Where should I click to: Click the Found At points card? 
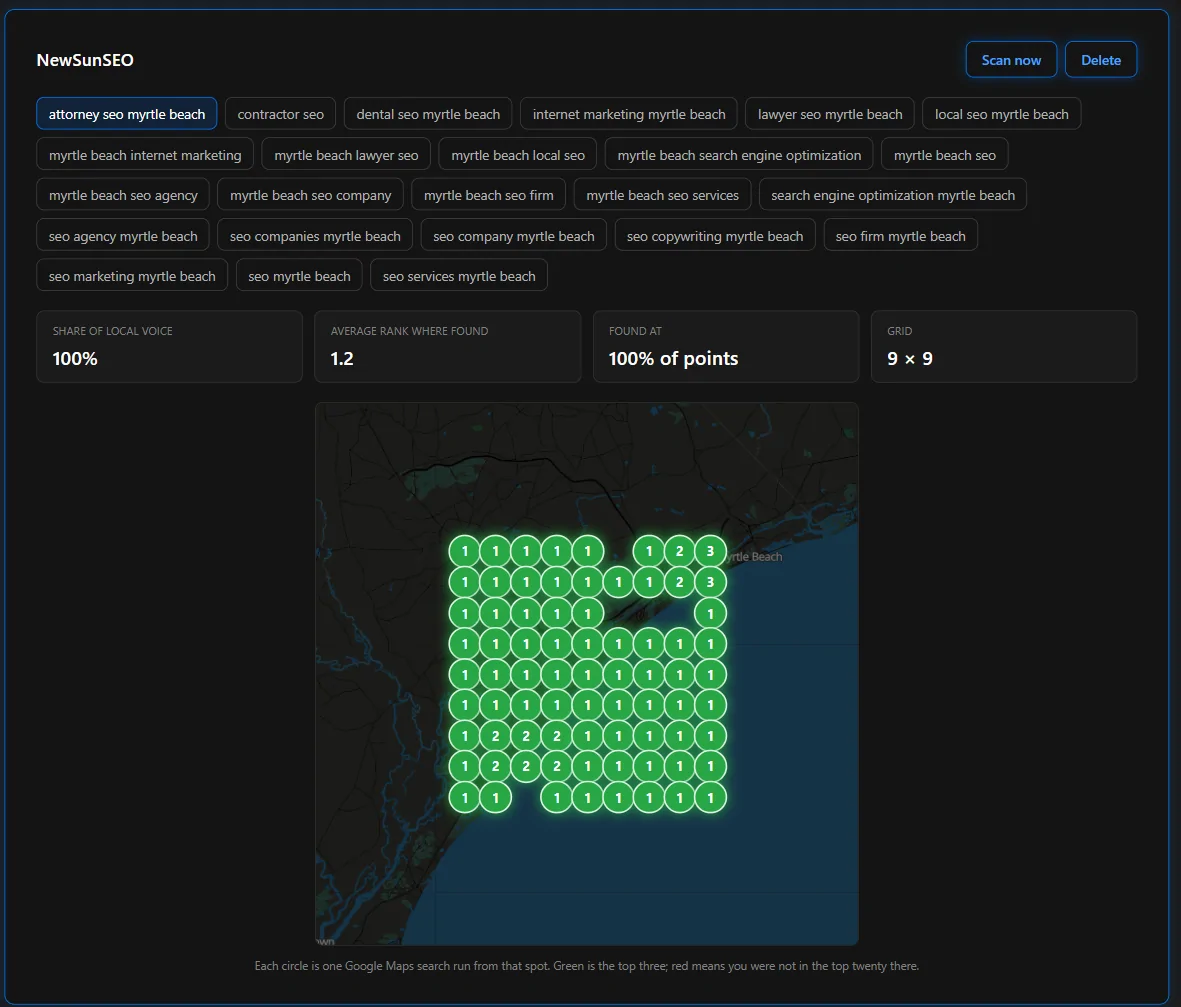click(726, 346)
